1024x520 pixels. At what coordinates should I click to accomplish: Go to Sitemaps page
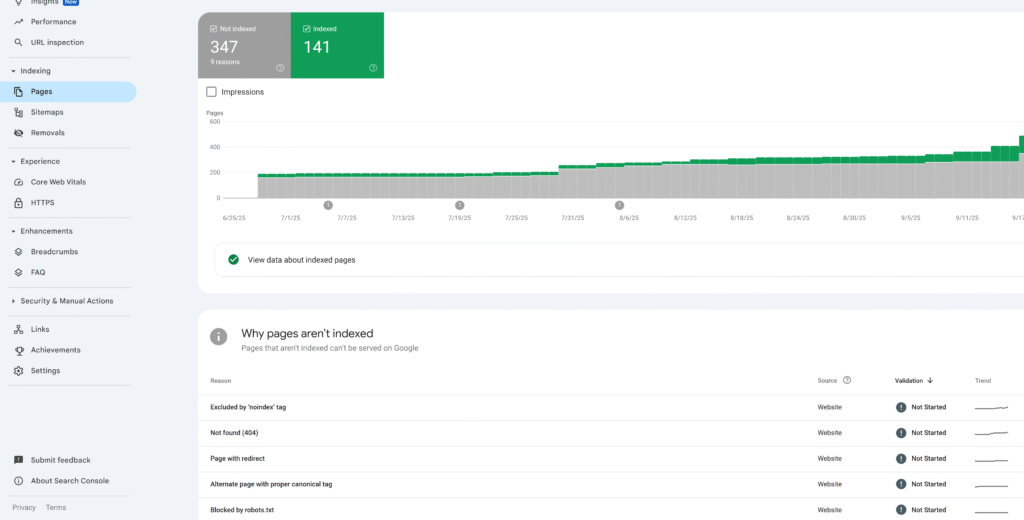pyautogui.click(x=47, y=112)
